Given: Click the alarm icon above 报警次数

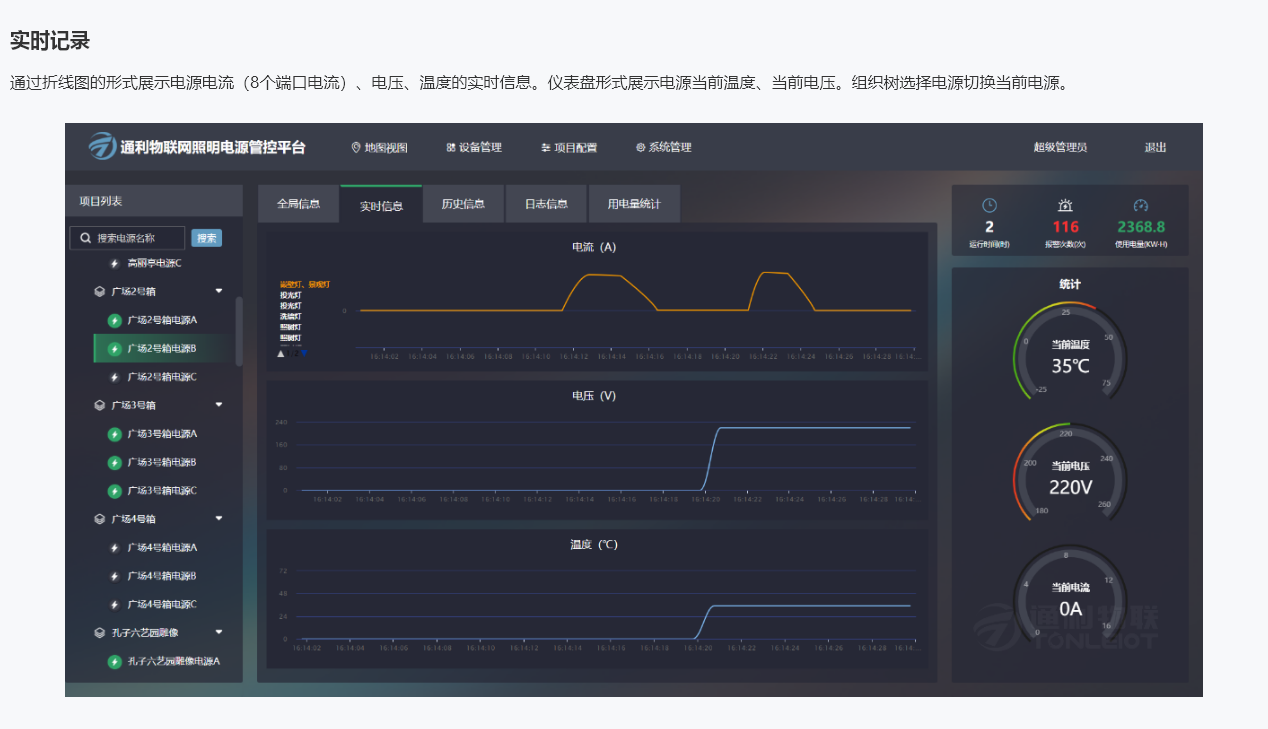Looking at the screenshot, I should pyautogui.click(x=1065, y=206).
